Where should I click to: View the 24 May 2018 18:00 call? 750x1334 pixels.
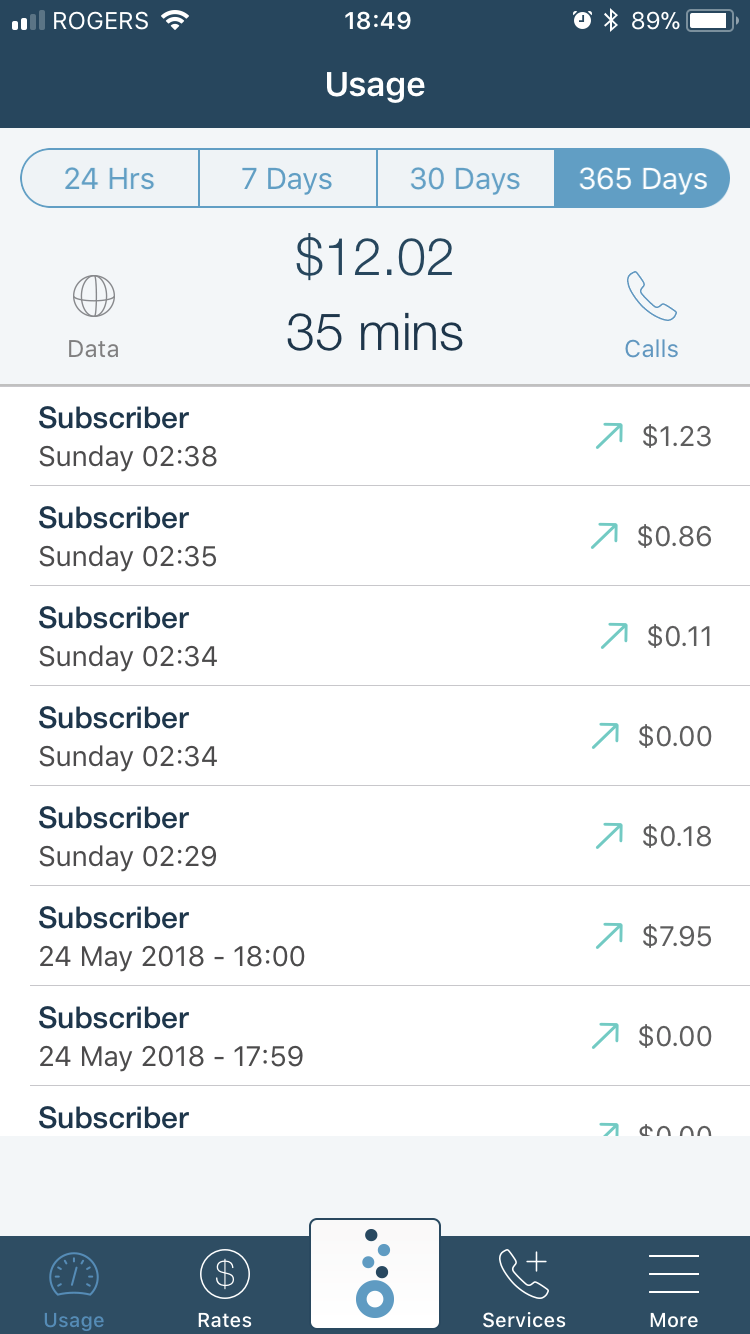[x=300, y=937]
